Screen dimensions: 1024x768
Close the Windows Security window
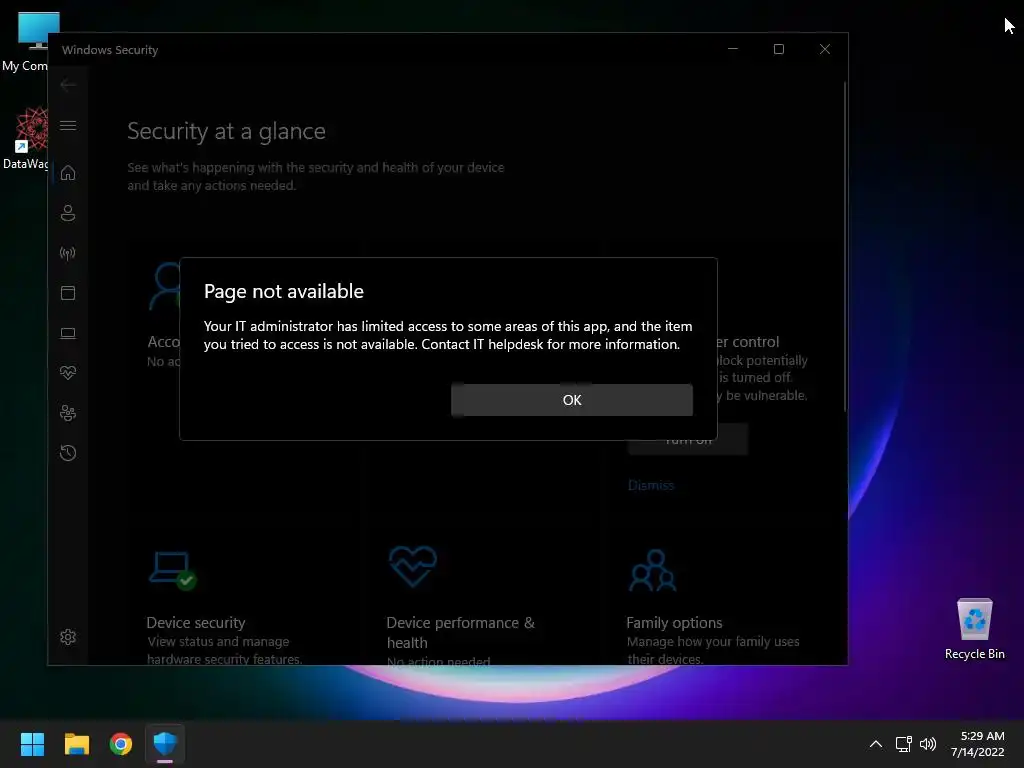point(825,49)
